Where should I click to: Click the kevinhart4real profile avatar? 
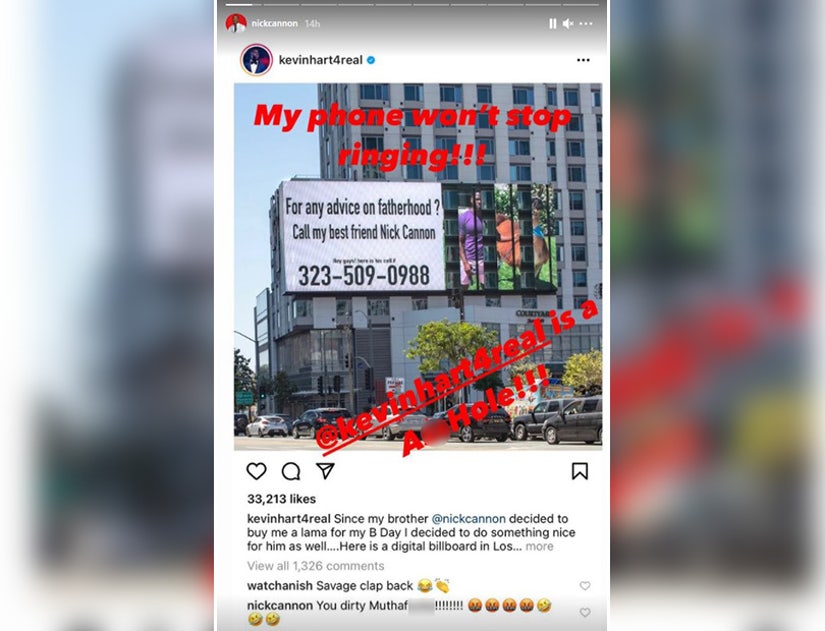pyautogui.click(x=256, y=59)
